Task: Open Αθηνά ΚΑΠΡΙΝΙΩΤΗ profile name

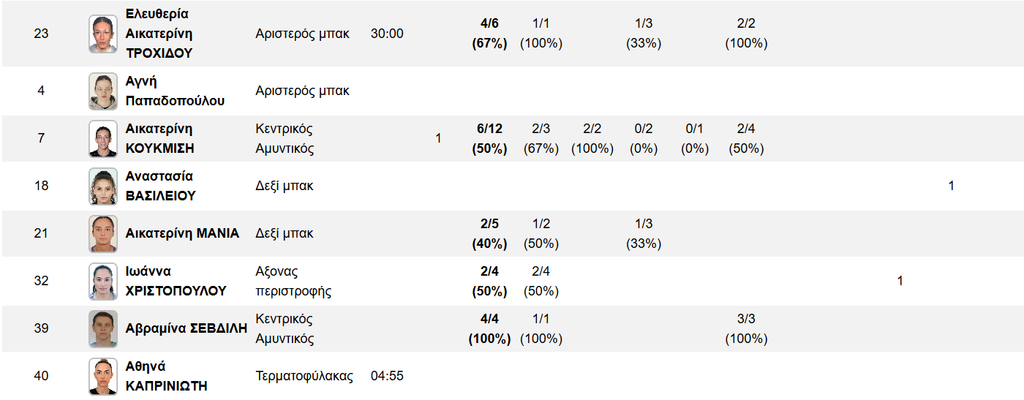Action: point(166,376)
